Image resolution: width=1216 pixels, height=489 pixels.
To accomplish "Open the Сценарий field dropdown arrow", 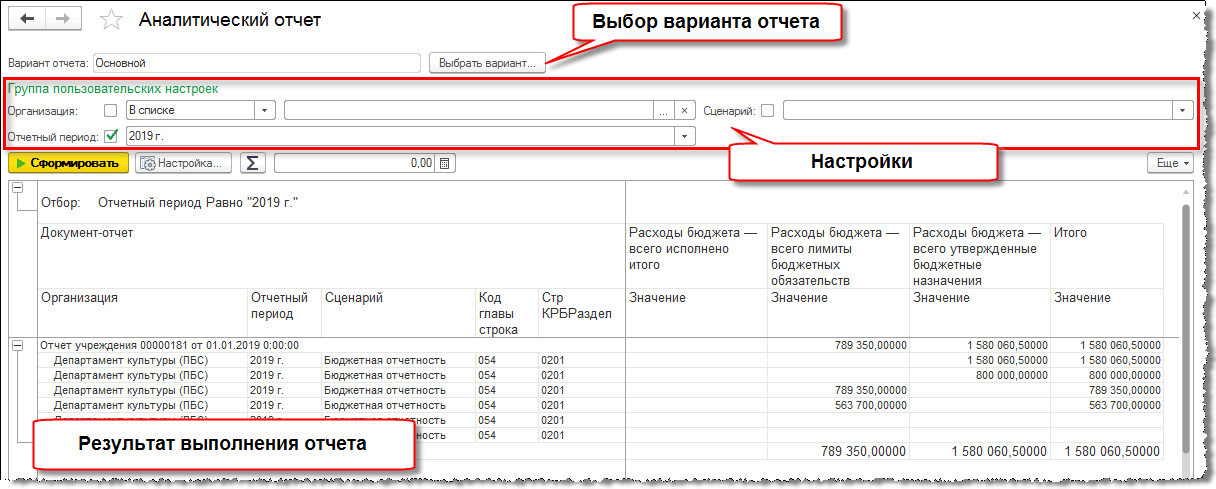I will [x=1184, y=111].
